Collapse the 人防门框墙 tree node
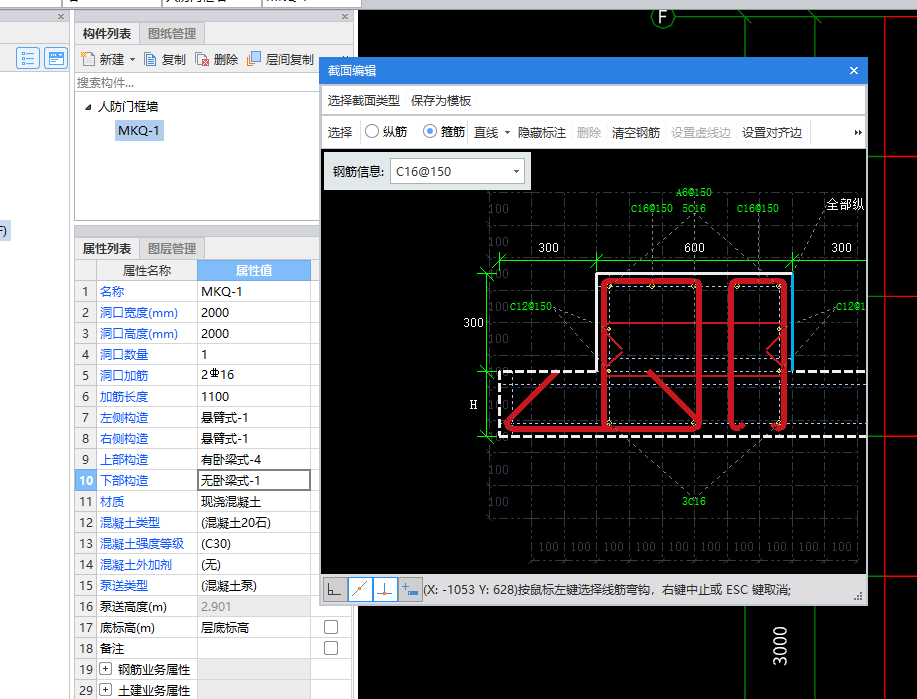The width and height of the screenshot is (917, 699). click(88, 107)
